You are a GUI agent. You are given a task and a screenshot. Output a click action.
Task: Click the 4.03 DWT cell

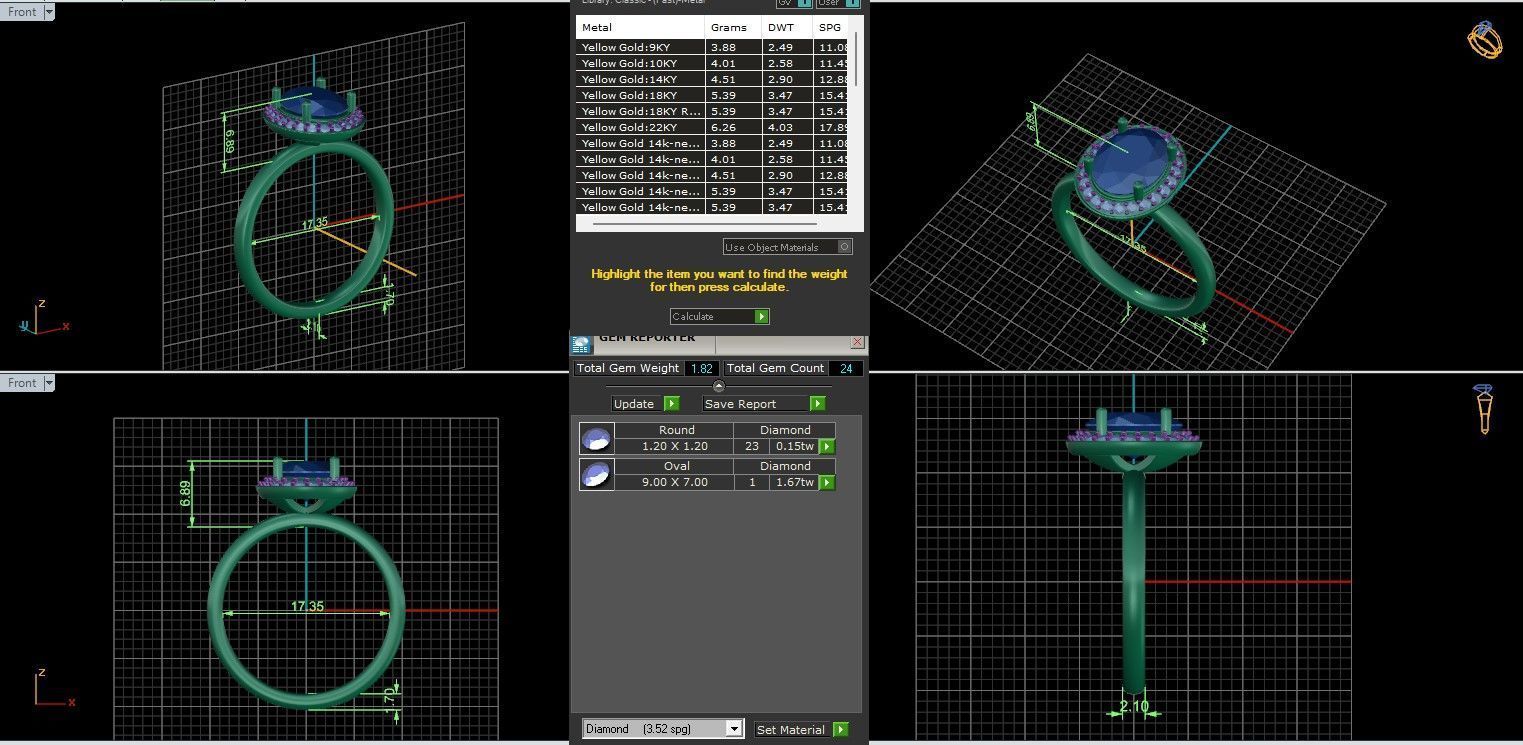click(x=787, y=127)
